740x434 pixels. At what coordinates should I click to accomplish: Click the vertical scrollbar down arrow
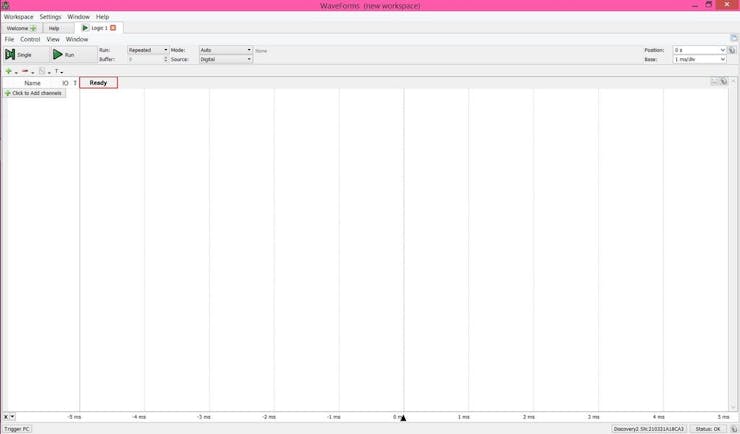[733, 408]
